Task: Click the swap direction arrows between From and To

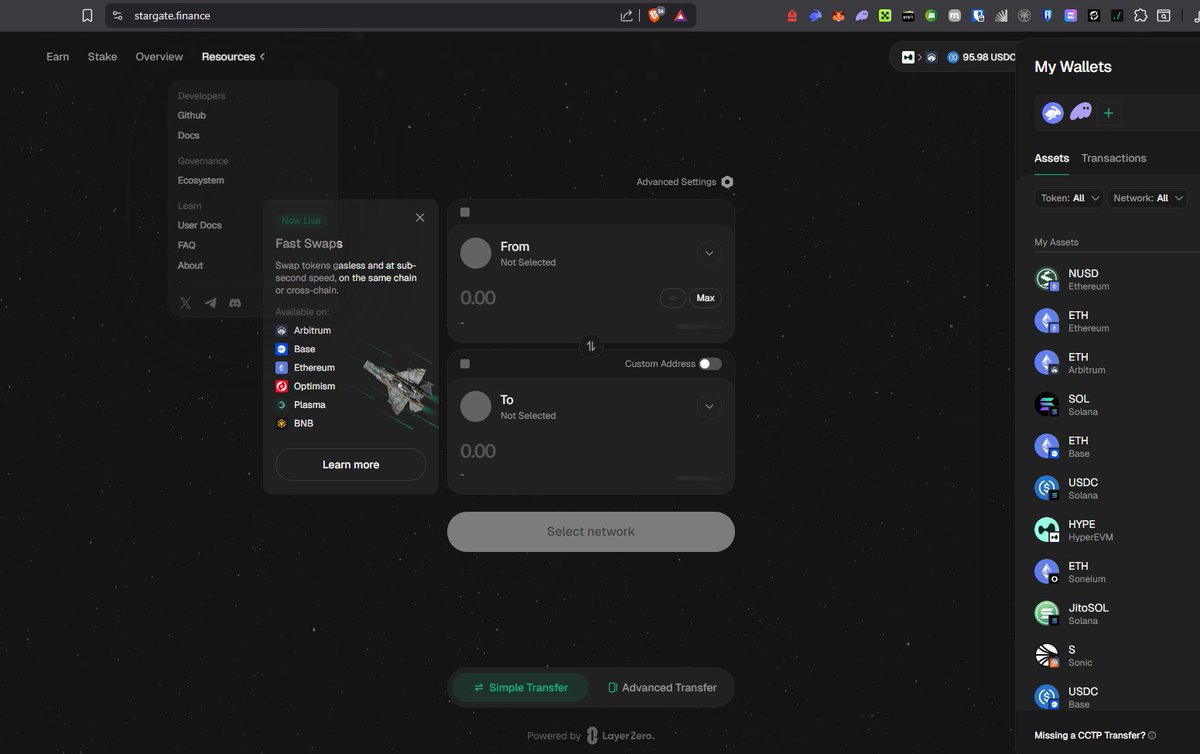Action: coord(590,345)
